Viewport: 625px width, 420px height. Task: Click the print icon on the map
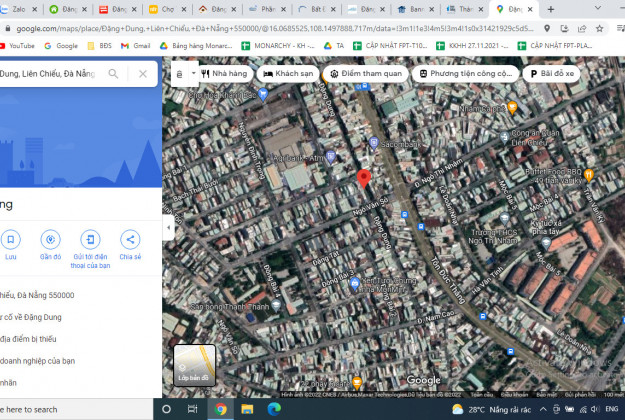click(x=179, y=74)
